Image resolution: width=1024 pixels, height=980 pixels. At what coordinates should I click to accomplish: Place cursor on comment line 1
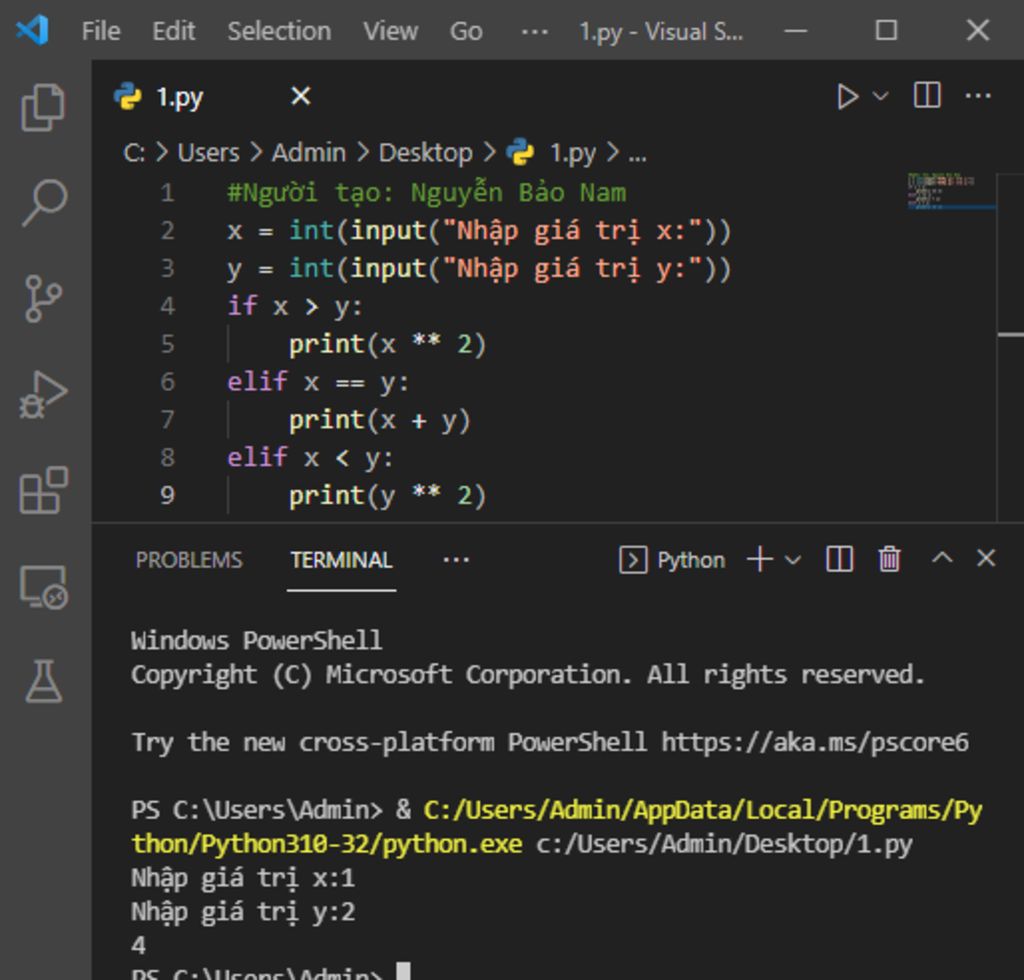click(x=426, y=193)
